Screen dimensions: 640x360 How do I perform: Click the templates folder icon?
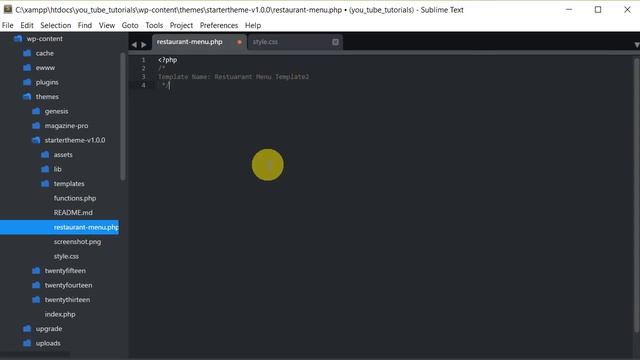(x=45, y=184)
